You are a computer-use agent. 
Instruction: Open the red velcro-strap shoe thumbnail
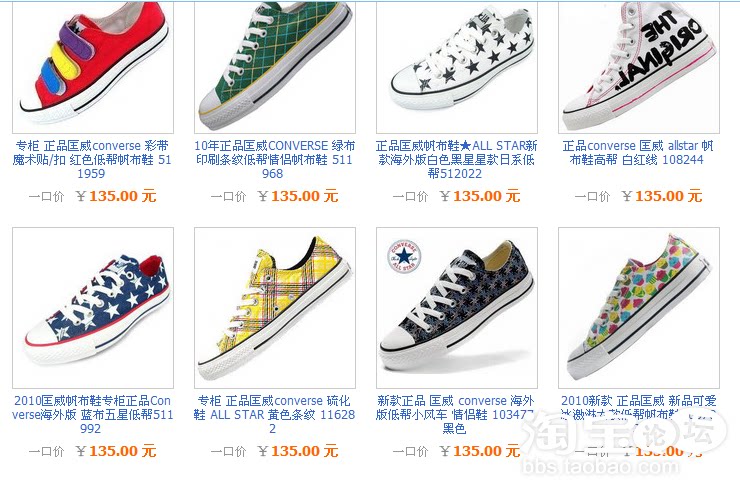point(93,67)
